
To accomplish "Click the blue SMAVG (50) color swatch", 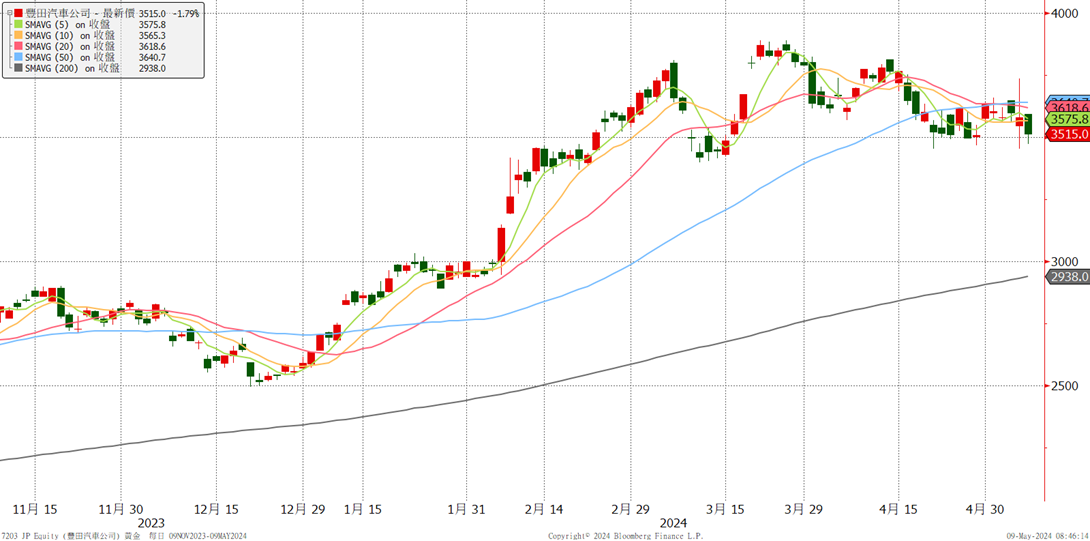I will pyautogui.click(x=18, y=57).
